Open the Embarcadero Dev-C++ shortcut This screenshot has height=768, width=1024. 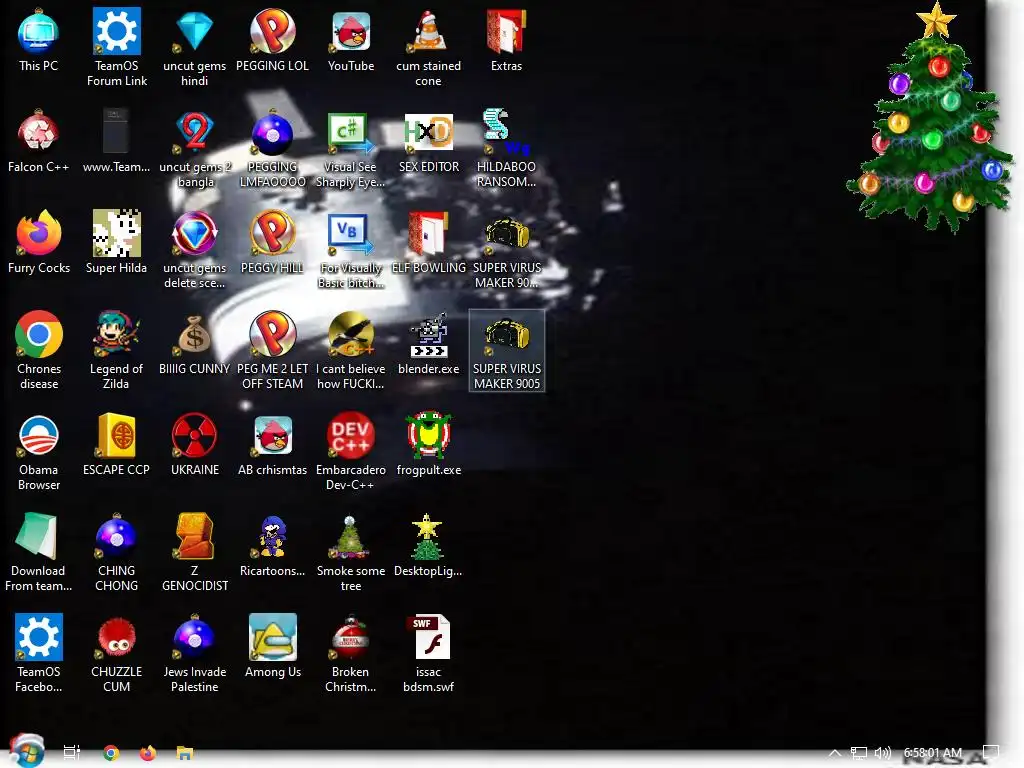click(351, 452)
